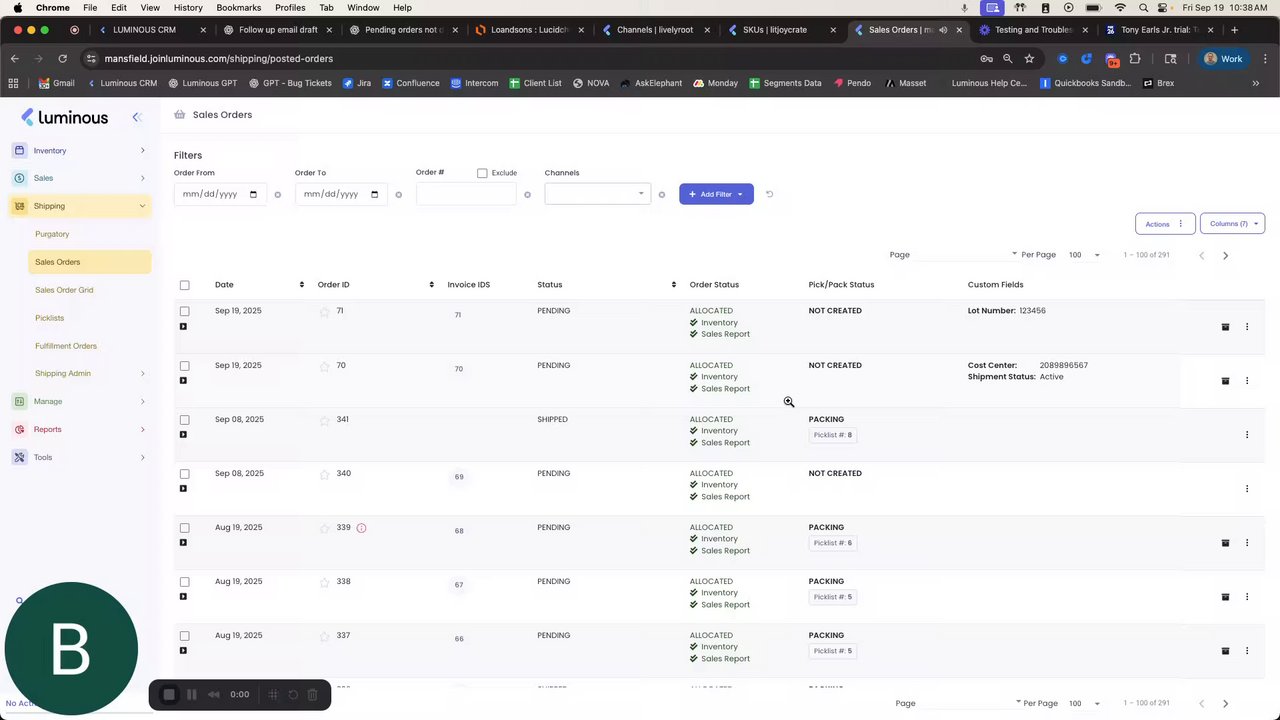Star order 71 as a favorite
The image size is (1280, 720).
click(324, 312)
